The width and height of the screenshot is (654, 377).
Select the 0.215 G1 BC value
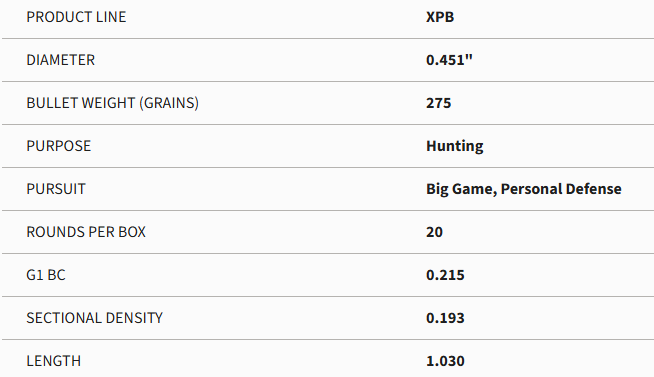tap(445, 275)
